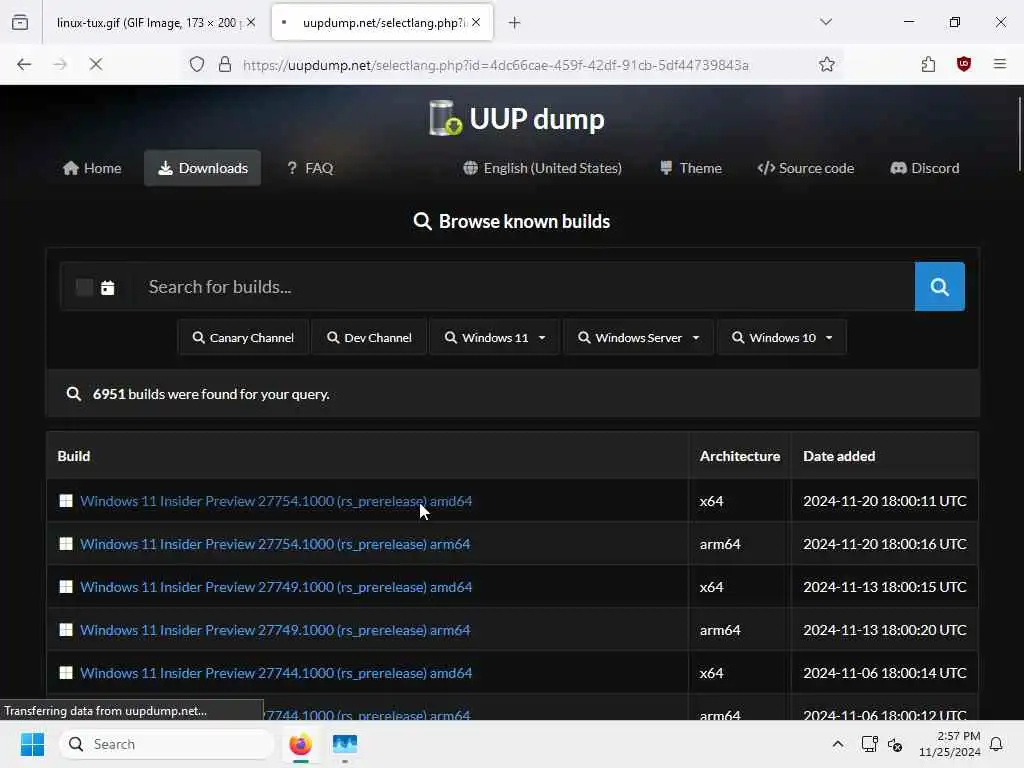
Task: Click the taskbar Search box
Action: click(x=167, y=744)
